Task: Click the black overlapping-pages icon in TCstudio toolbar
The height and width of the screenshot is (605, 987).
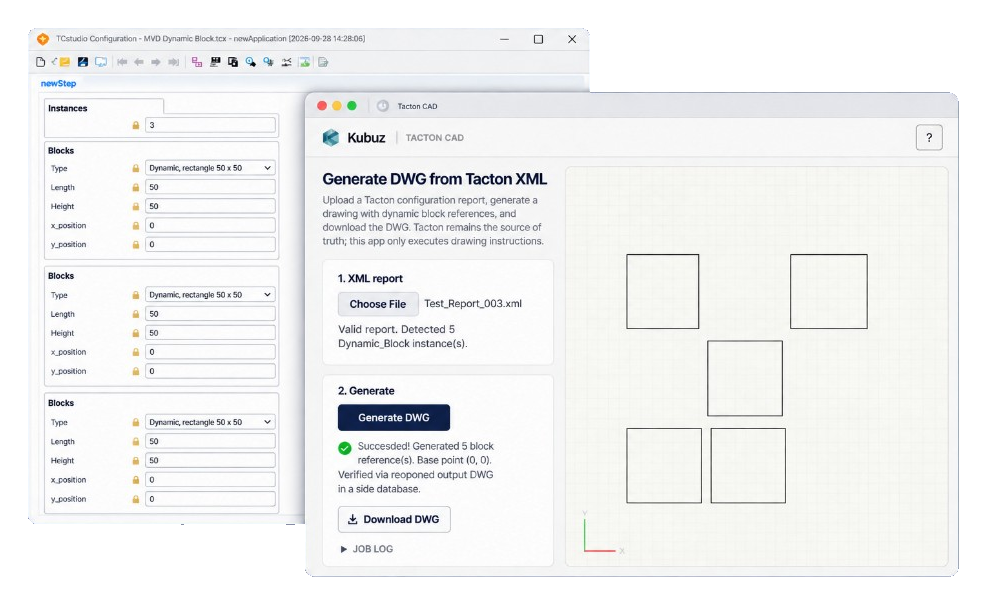Action: point(233,62)
